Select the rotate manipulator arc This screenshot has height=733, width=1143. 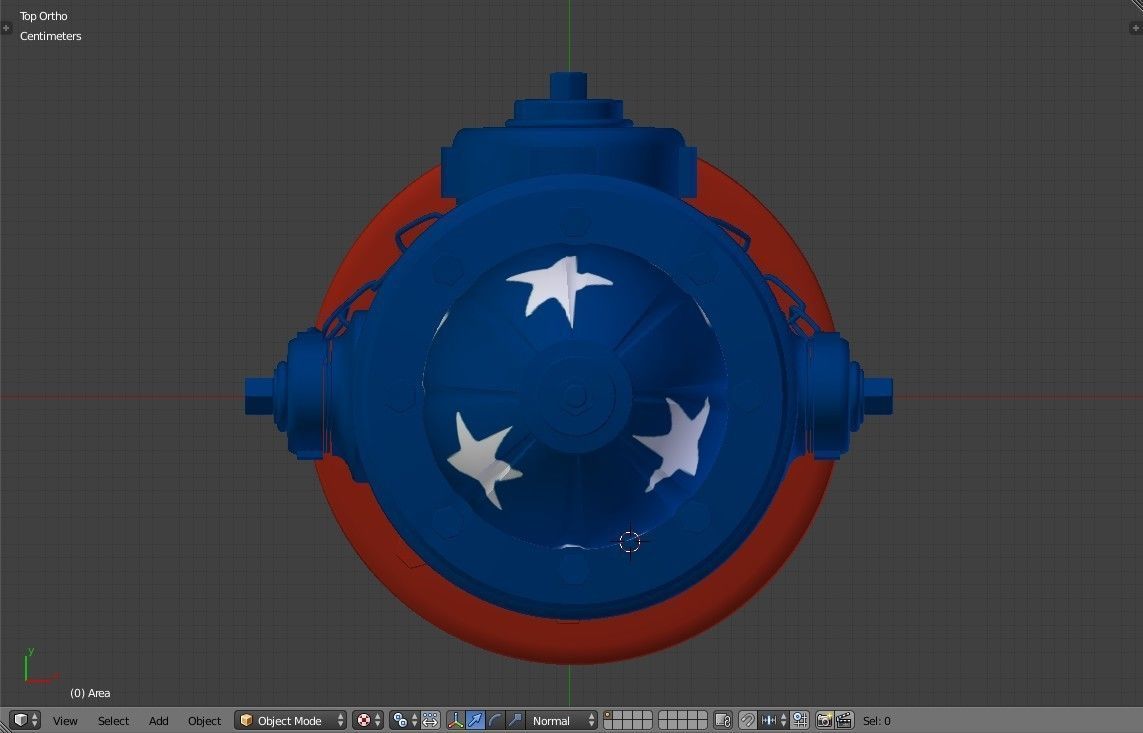[494, 721]
